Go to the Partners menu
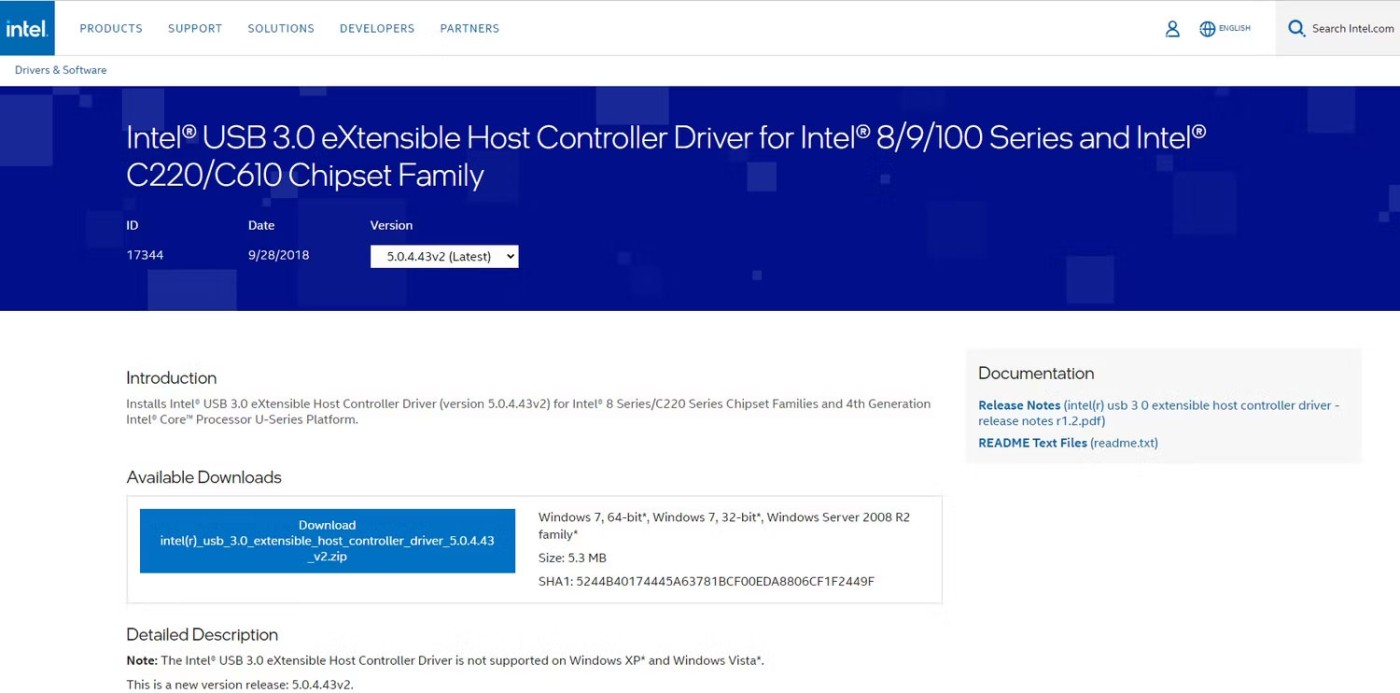Screen dimensions: 1400x693 (x=469, y=29)
